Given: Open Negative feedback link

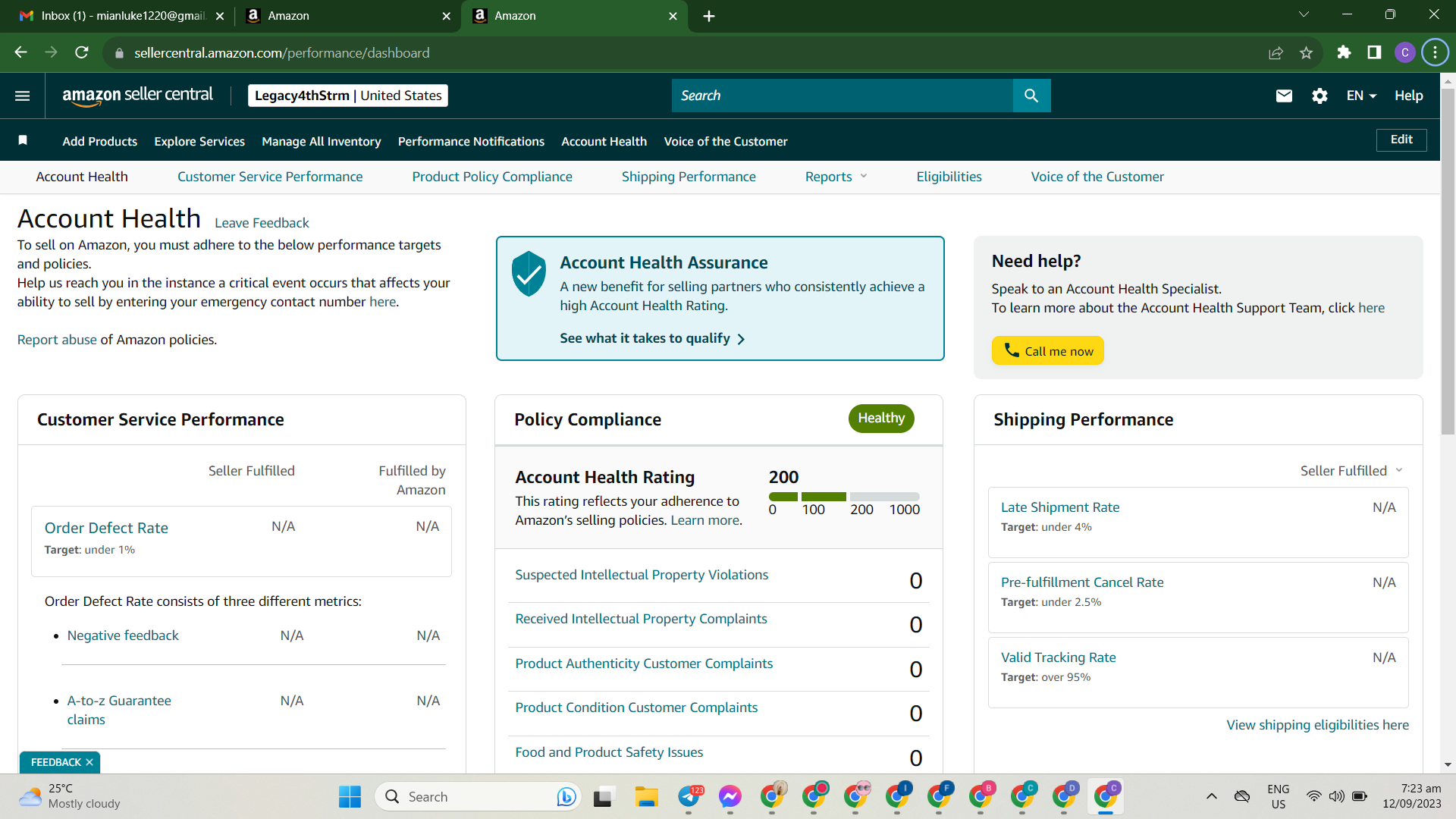Looking at the screenshot, I should (123, 635).
